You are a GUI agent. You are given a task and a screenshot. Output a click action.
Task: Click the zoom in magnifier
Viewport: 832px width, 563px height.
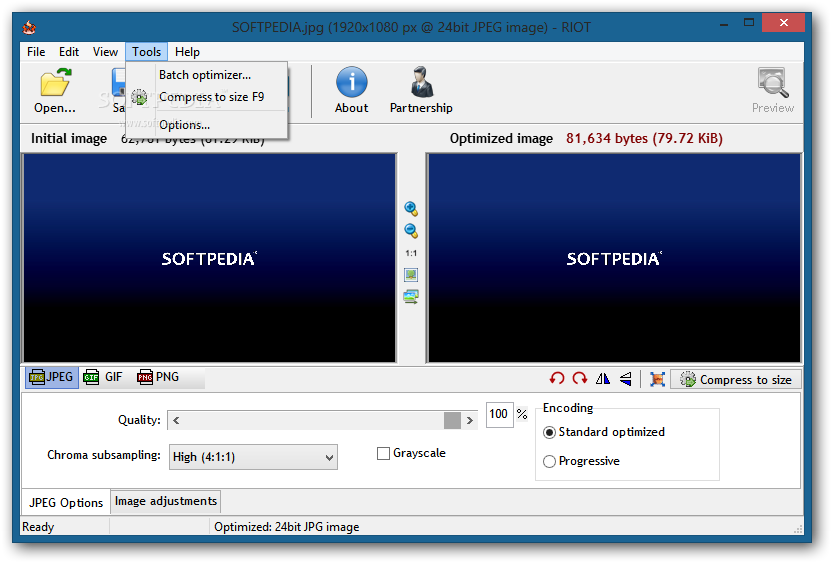tap(411, 209)
